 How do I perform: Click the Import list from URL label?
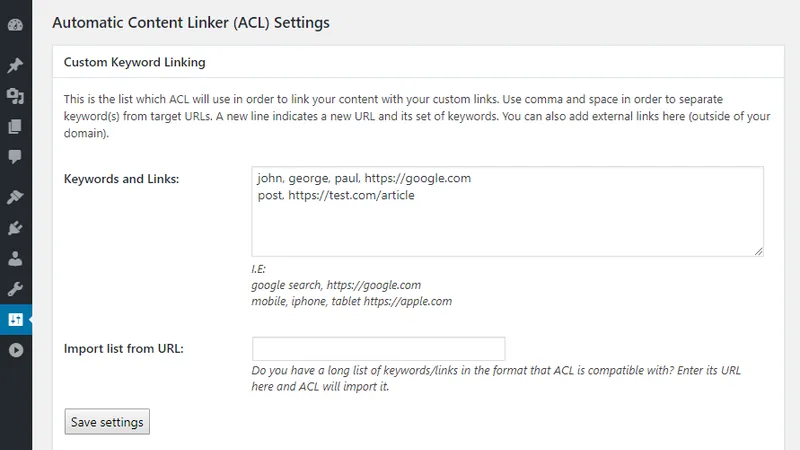pos(123,349)
